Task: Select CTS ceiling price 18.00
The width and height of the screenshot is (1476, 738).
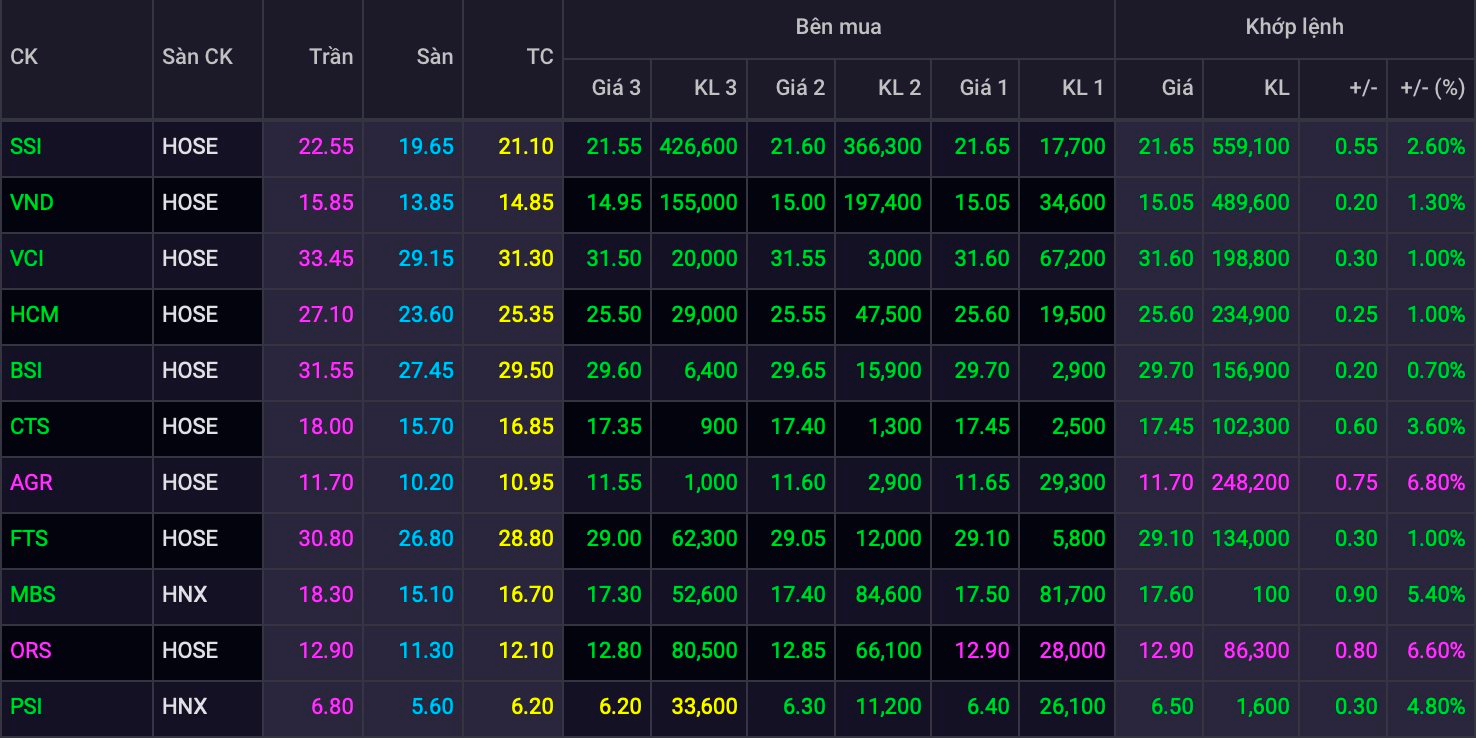Action: [x=326, y=427]
